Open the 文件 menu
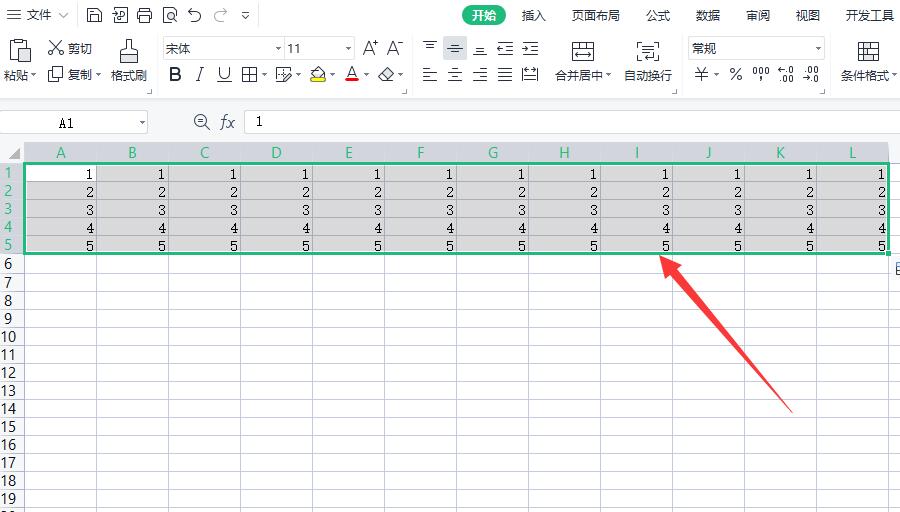900x512 pixels. tap(37, 15)
